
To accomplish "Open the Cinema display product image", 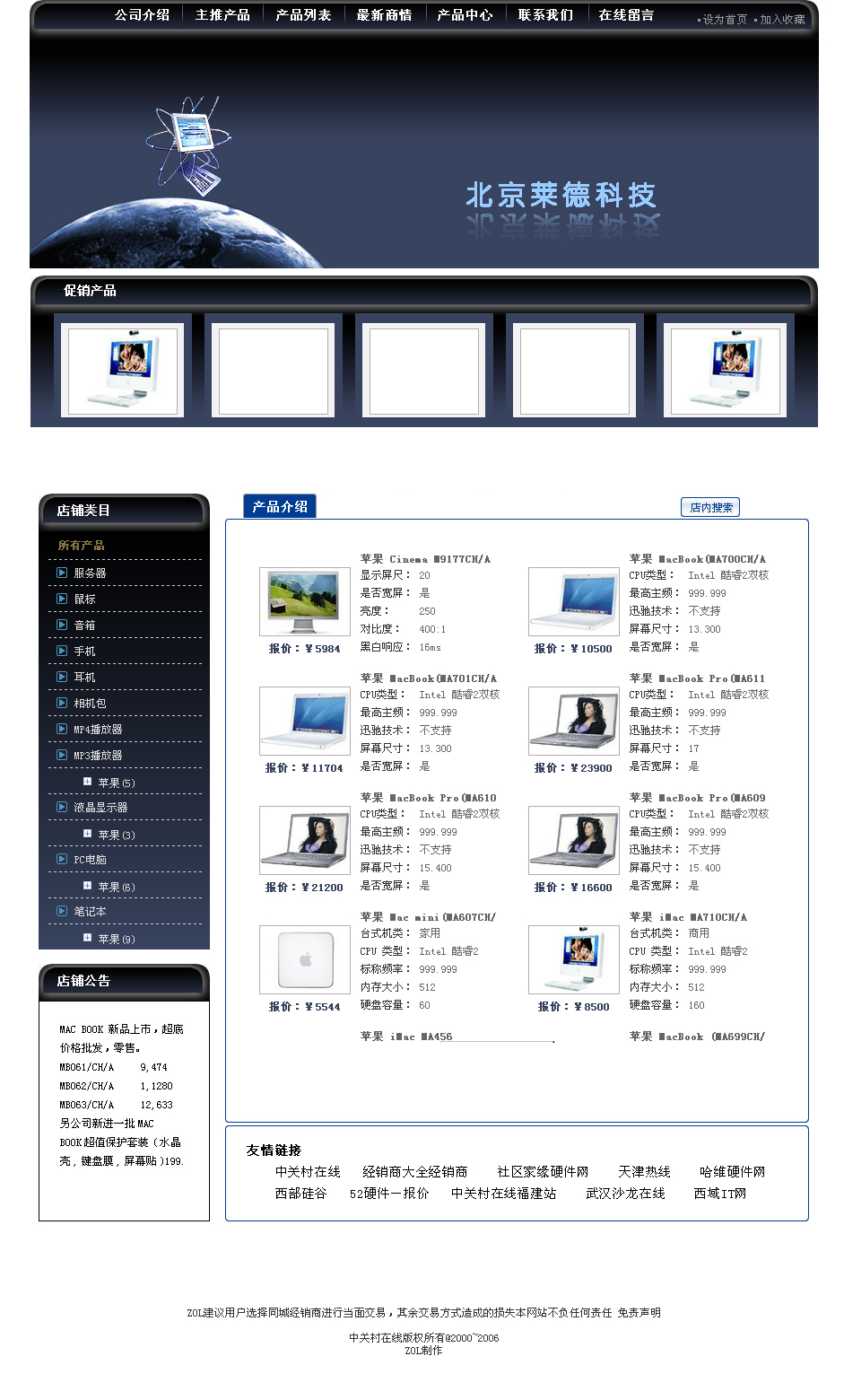I will (x=305, y=601).
